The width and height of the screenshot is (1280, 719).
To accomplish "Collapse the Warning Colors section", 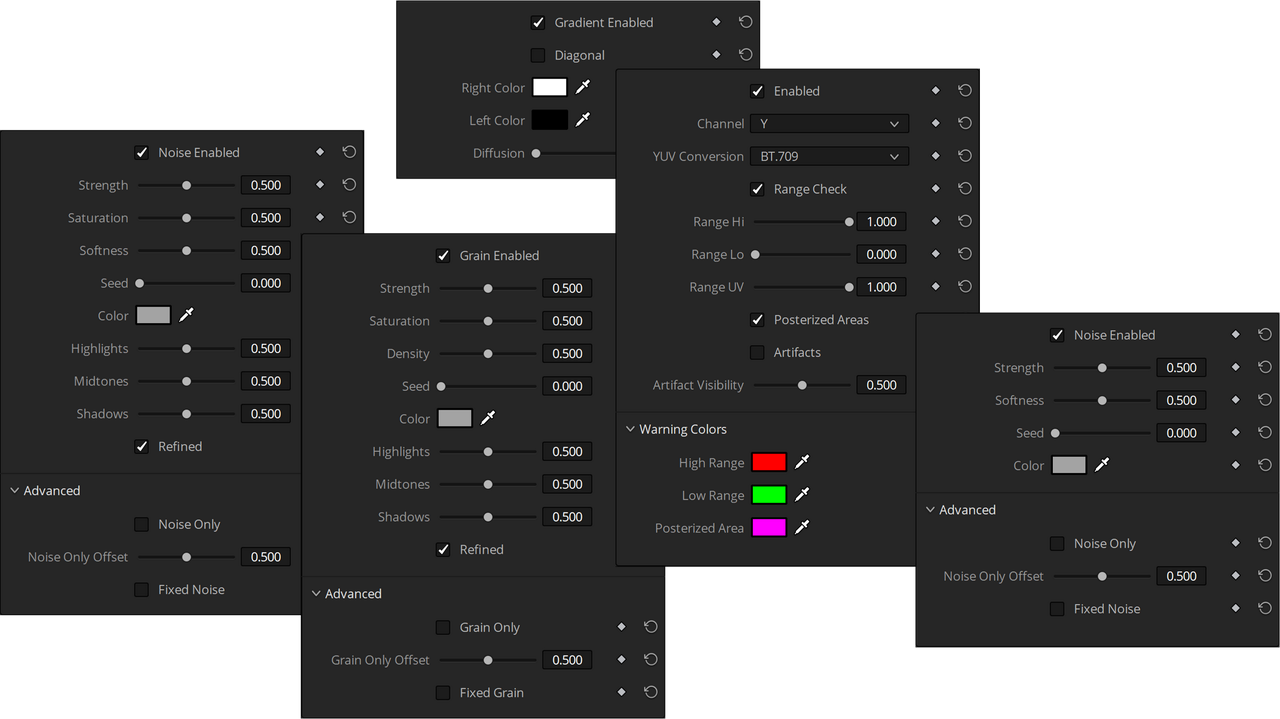I will coord(630,428).
